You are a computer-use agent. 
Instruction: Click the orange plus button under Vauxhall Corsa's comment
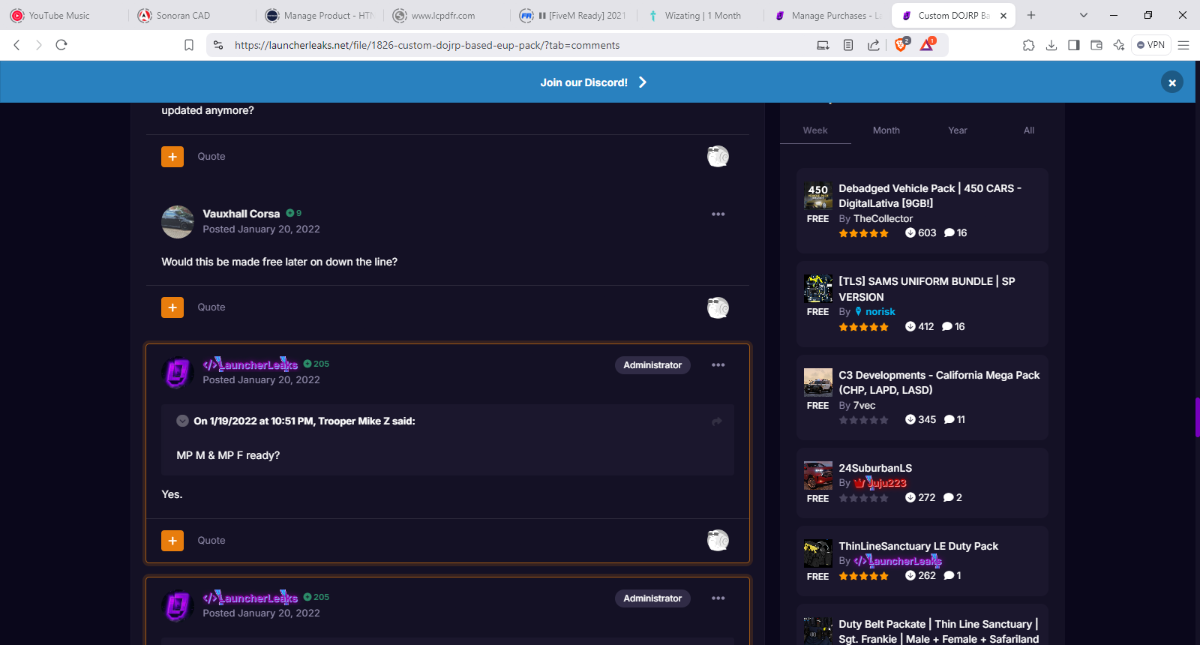[172, 307]
